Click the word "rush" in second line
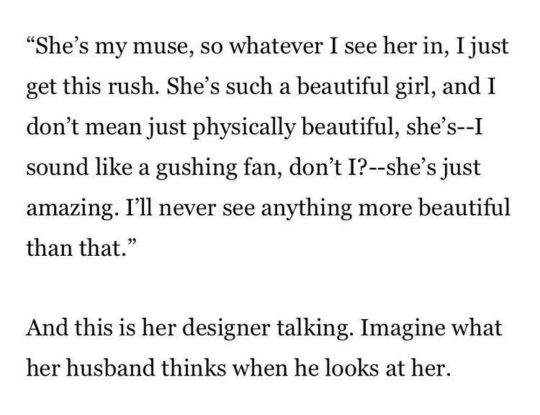540x415 pixels. [x=130, y=86]
